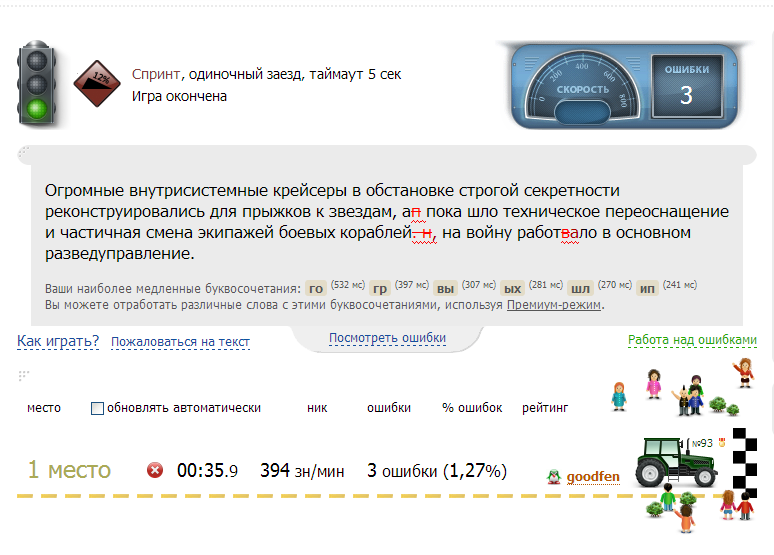Viewport: 774px width, 555px height.
Task: Click the % ошибок column header
Action: 472,408
